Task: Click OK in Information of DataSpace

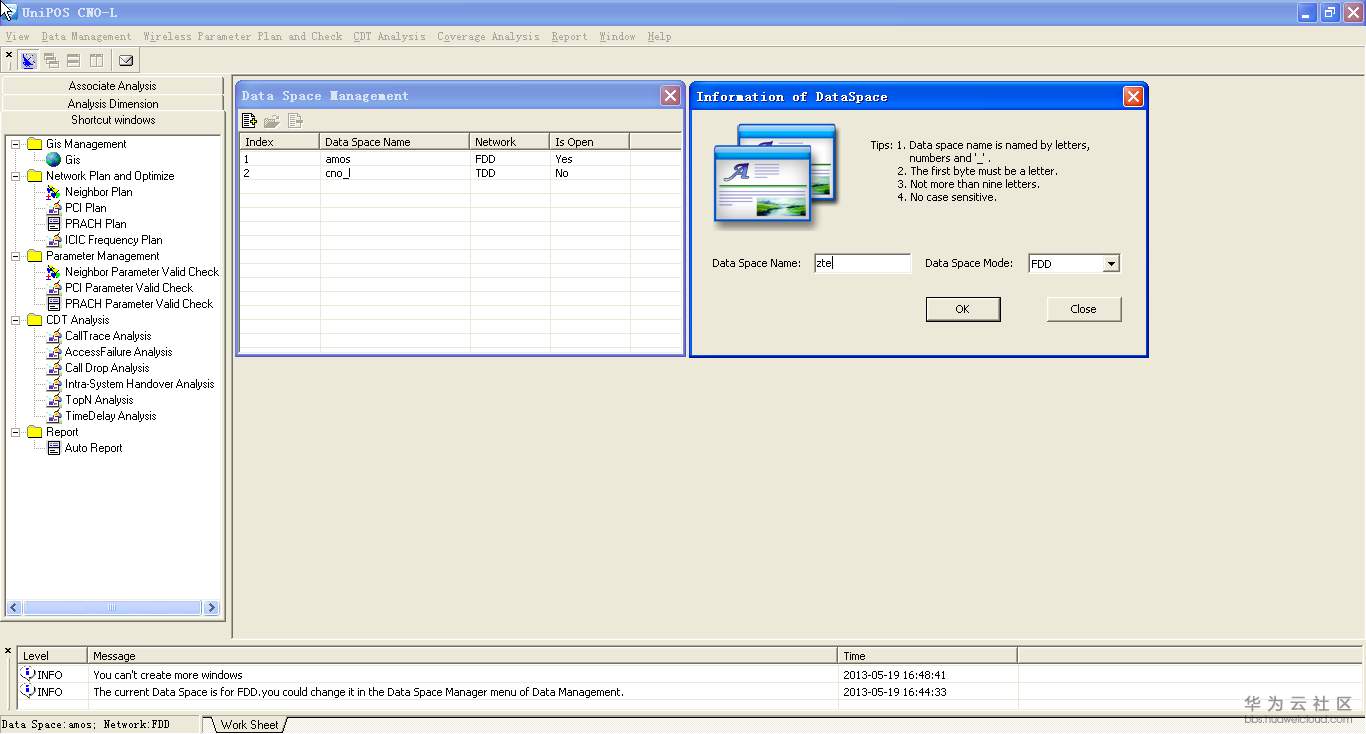Action: [963, 309]
